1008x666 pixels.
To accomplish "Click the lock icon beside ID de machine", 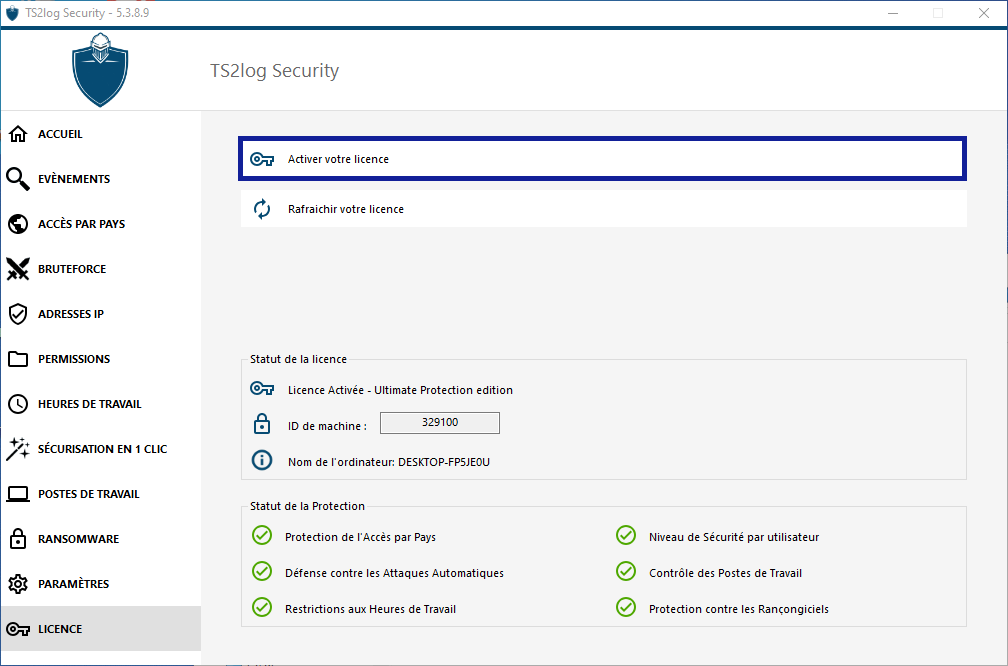I will pos(262,424).
